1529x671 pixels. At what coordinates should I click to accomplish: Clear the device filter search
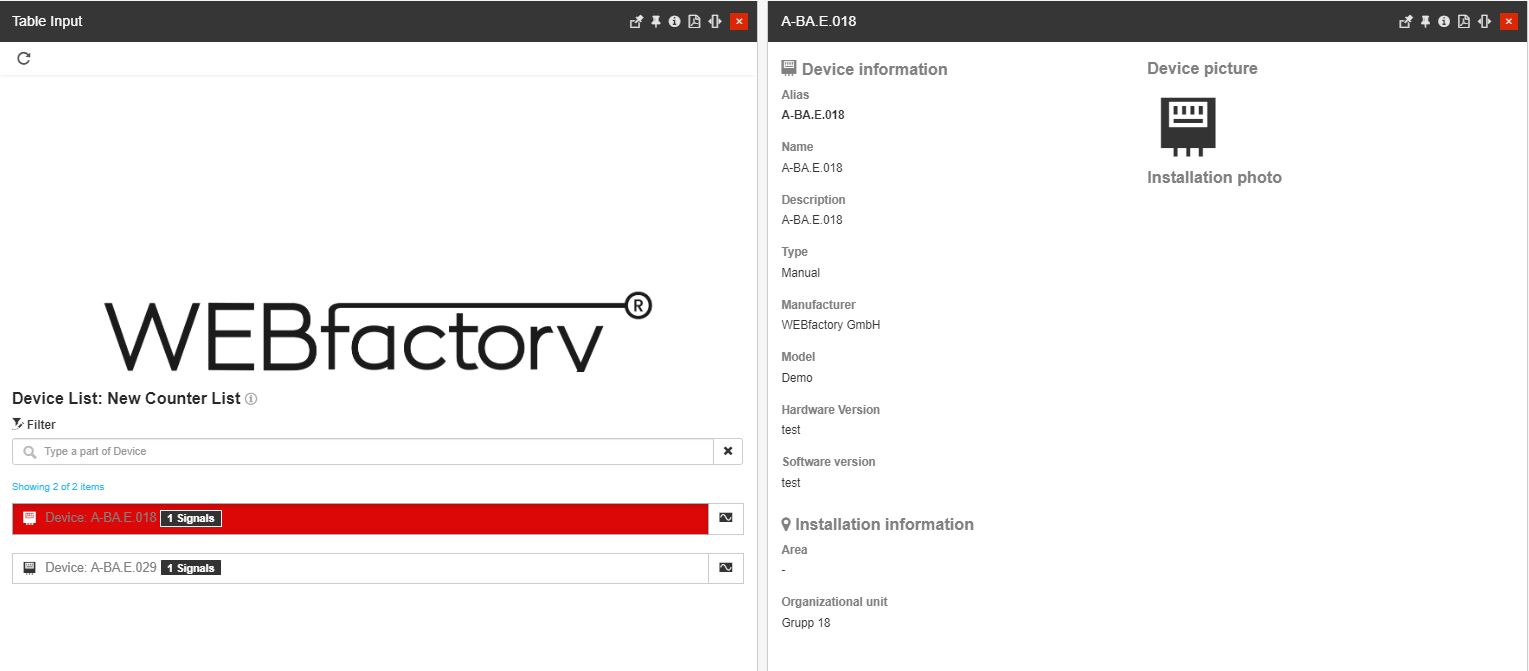tap(729, 451)
